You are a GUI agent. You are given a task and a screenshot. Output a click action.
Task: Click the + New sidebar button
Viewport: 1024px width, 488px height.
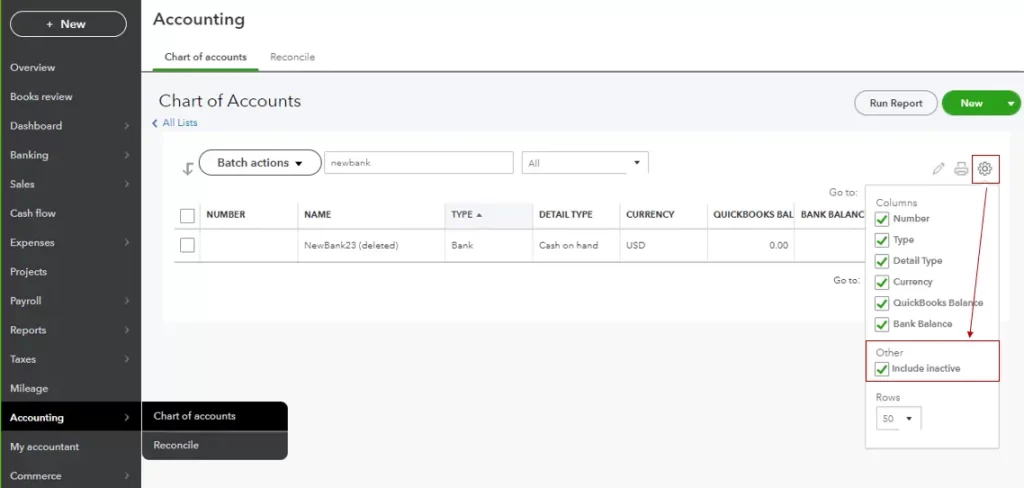pyautogui.click(x=69, y=24)
